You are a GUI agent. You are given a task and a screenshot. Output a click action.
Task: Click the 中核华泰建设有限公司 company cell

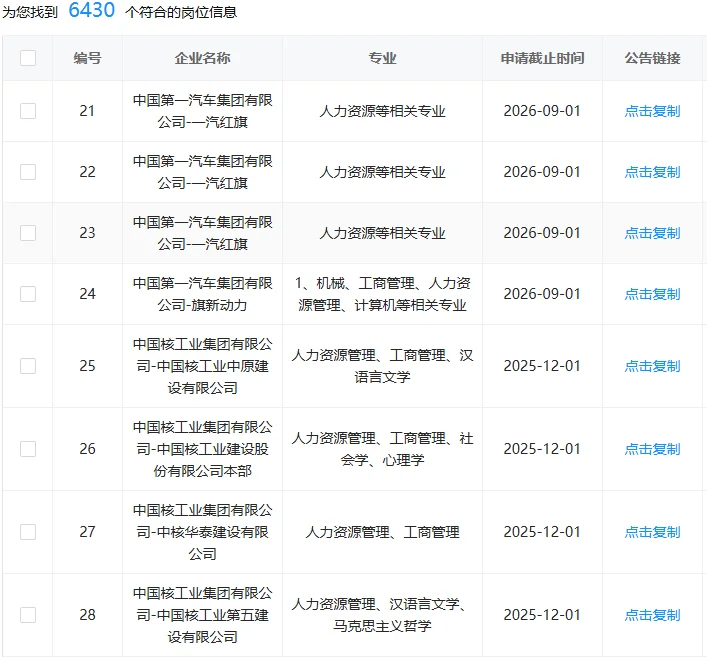202,532
